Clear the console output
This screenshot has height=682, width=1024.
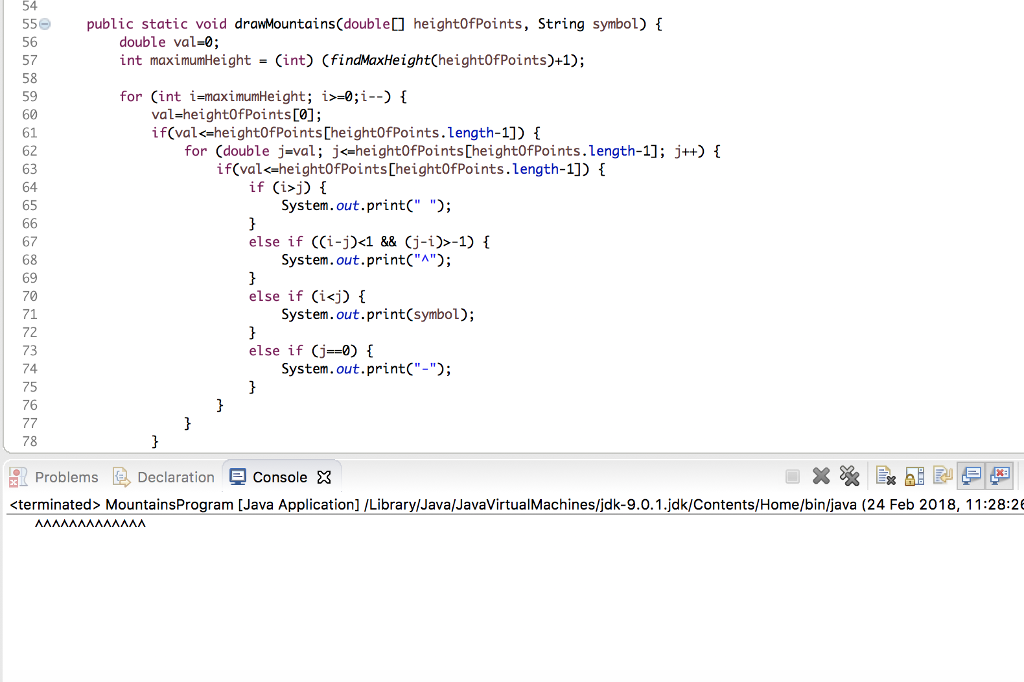click(885, 477)
